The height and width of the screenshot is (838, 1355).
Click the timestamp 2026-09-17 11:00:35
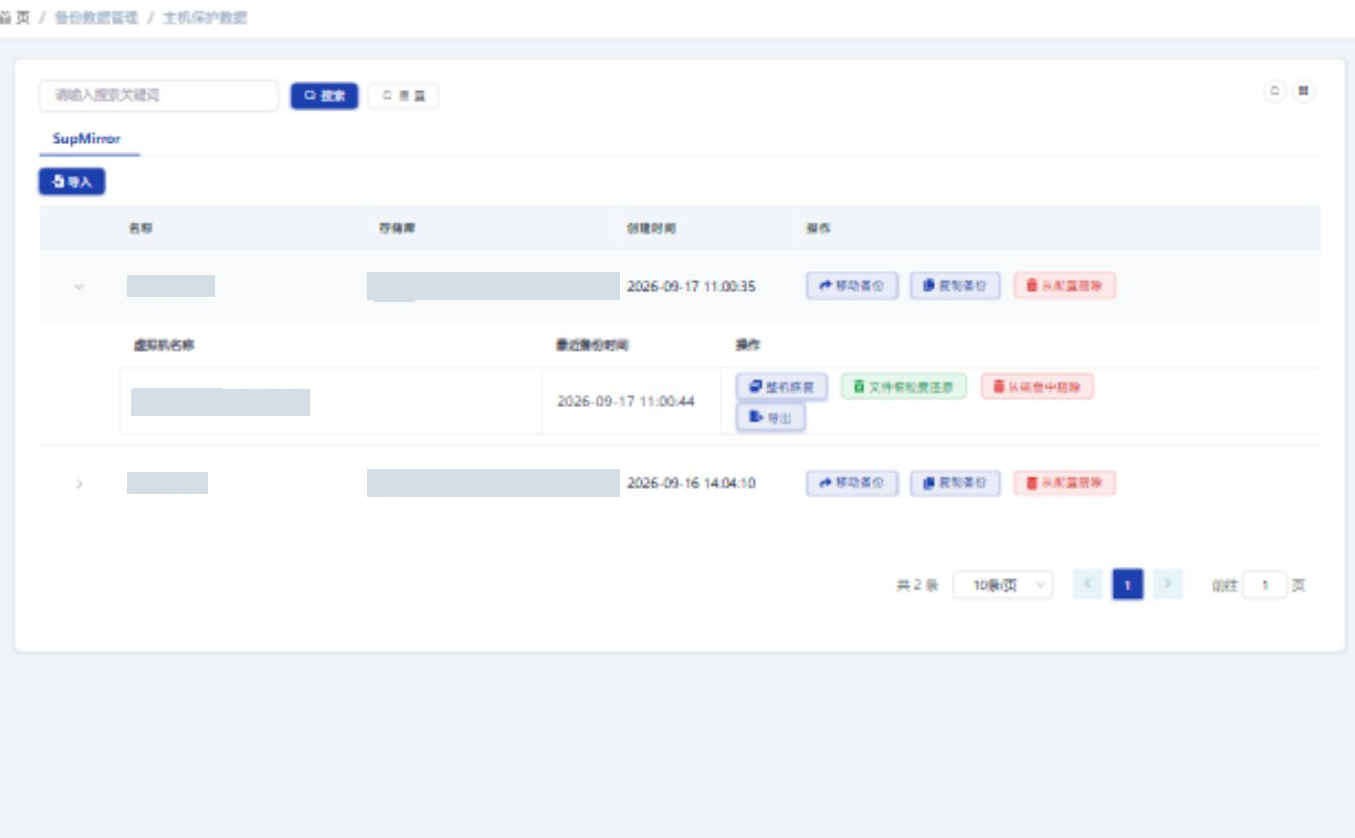click(691, 287)
